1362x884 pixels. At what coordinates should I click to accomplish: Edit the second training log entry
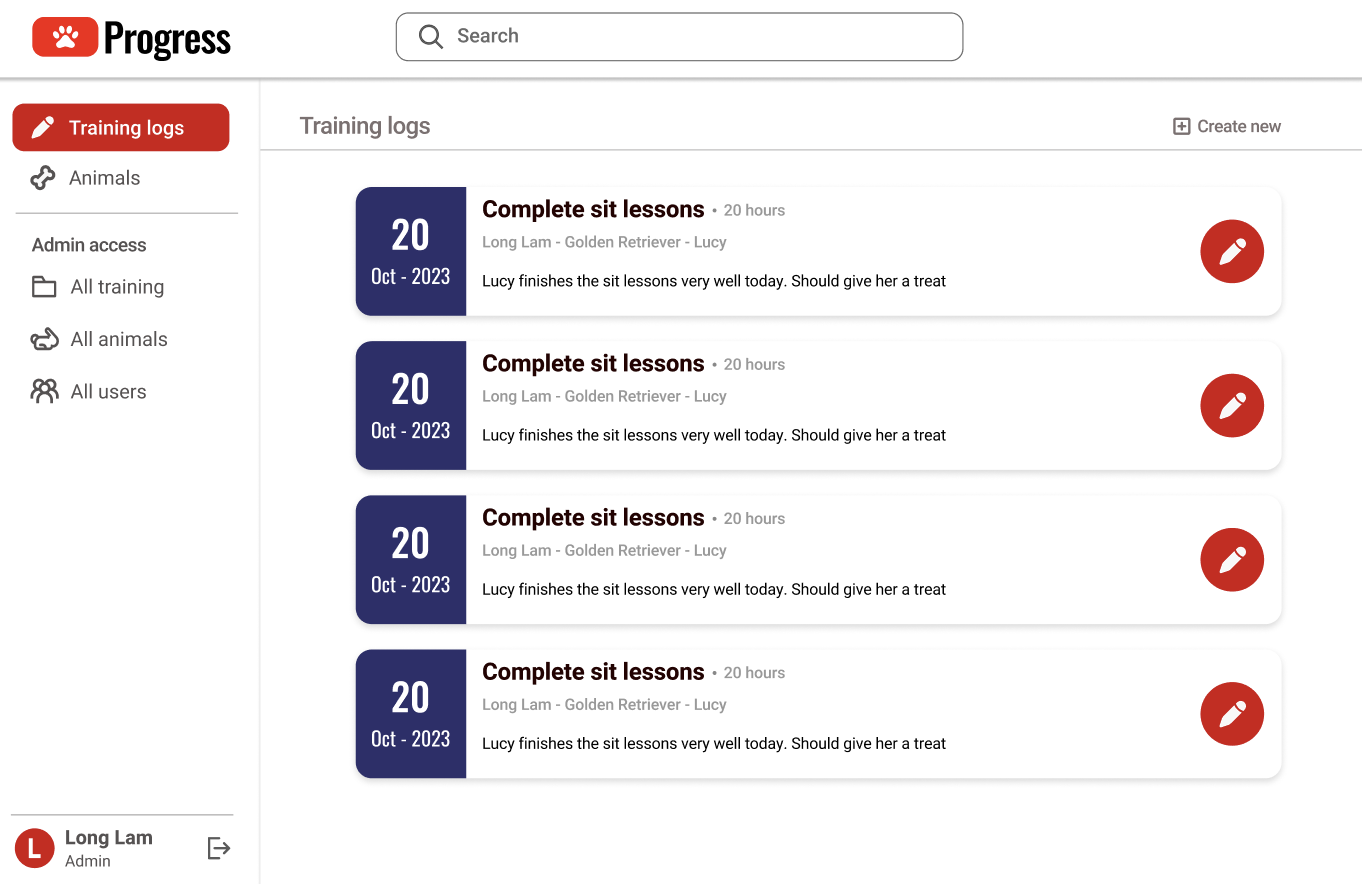pyautogui.click(x=1232, y=406)
